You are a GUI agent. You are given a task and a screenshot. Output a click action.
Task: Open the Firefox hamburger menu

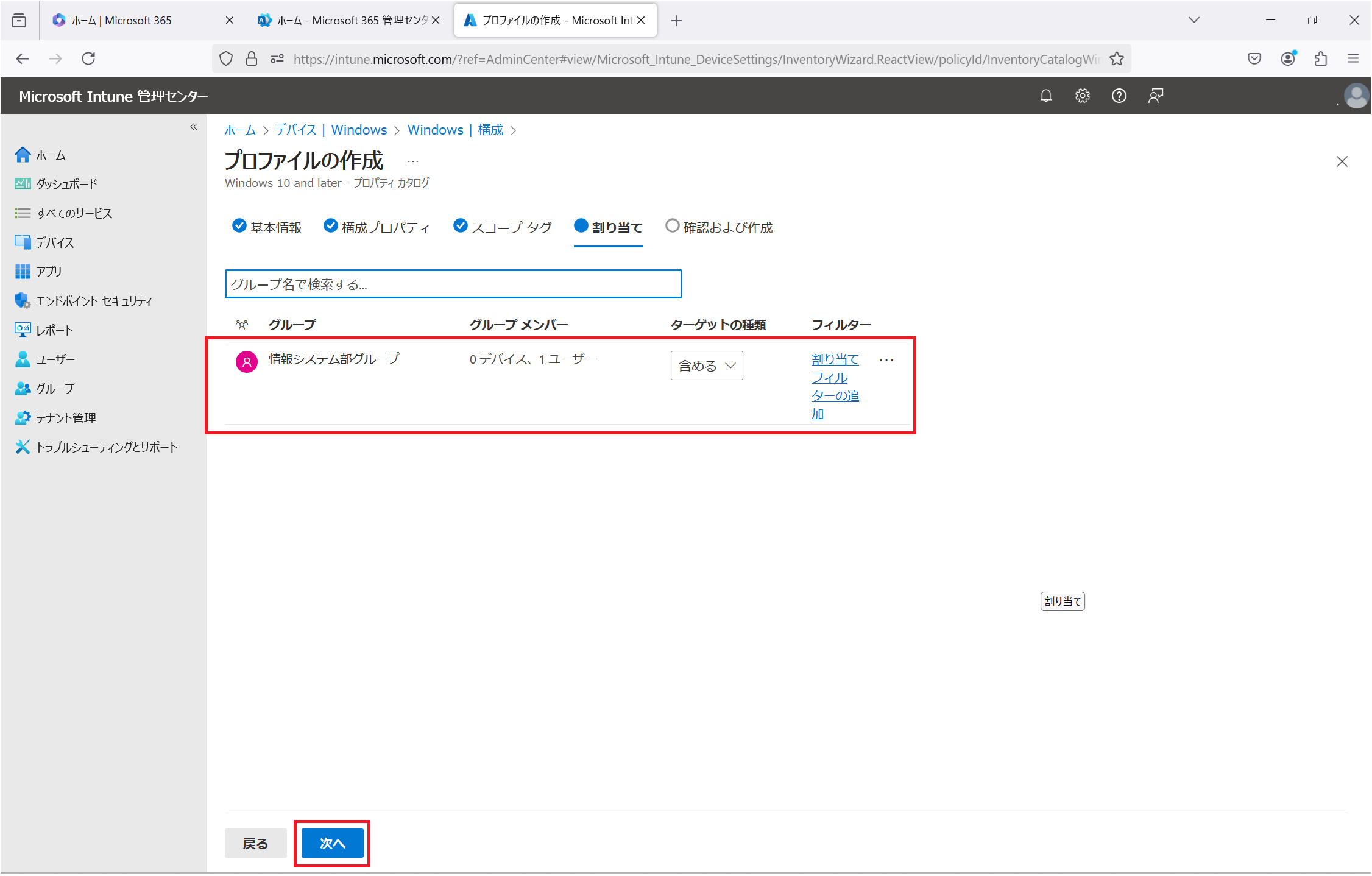[1353, 58]
